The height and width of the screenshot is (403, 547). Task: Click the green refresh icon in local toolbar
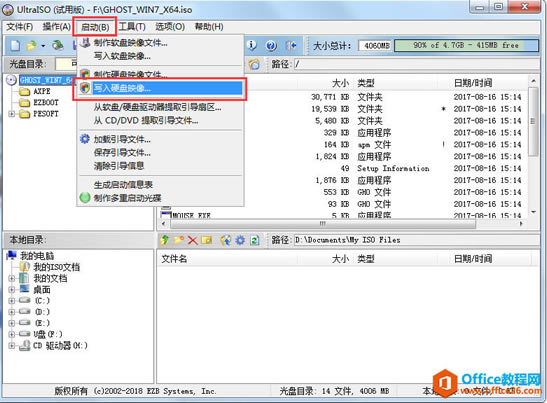point(255,240)
